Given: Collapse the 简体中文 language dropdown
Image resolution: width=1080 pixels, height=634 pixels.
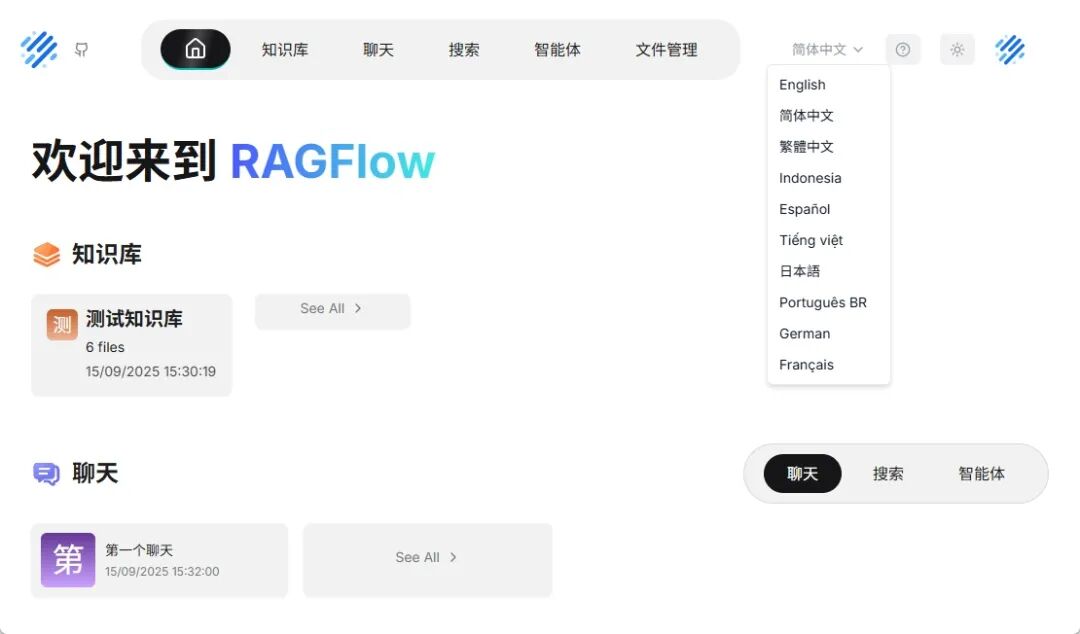Looking at the screenshot, I should (x=827, y=49).
